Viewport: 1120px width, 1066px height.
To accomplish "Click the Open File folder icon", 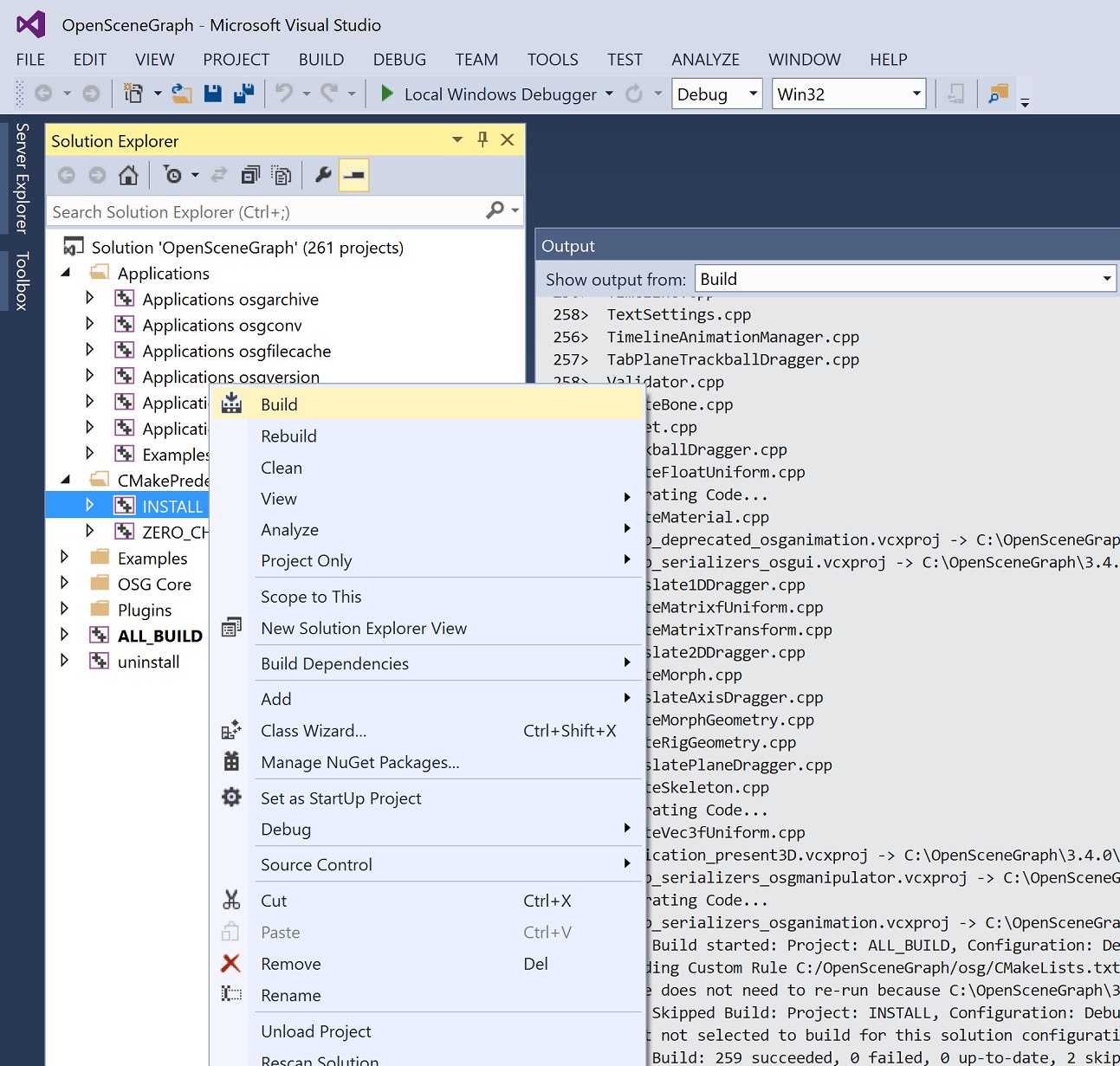I will click(x=182, y=94).
